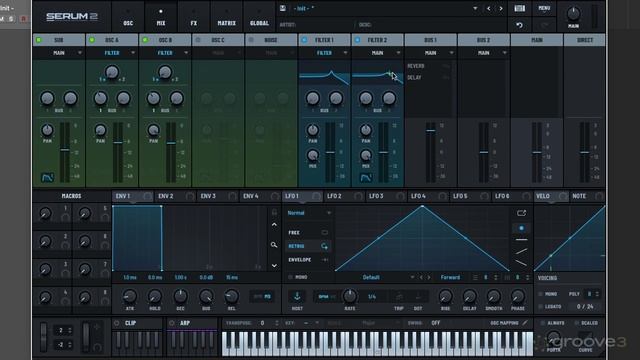Click the save preset floppy disk icon

point(282,8)
